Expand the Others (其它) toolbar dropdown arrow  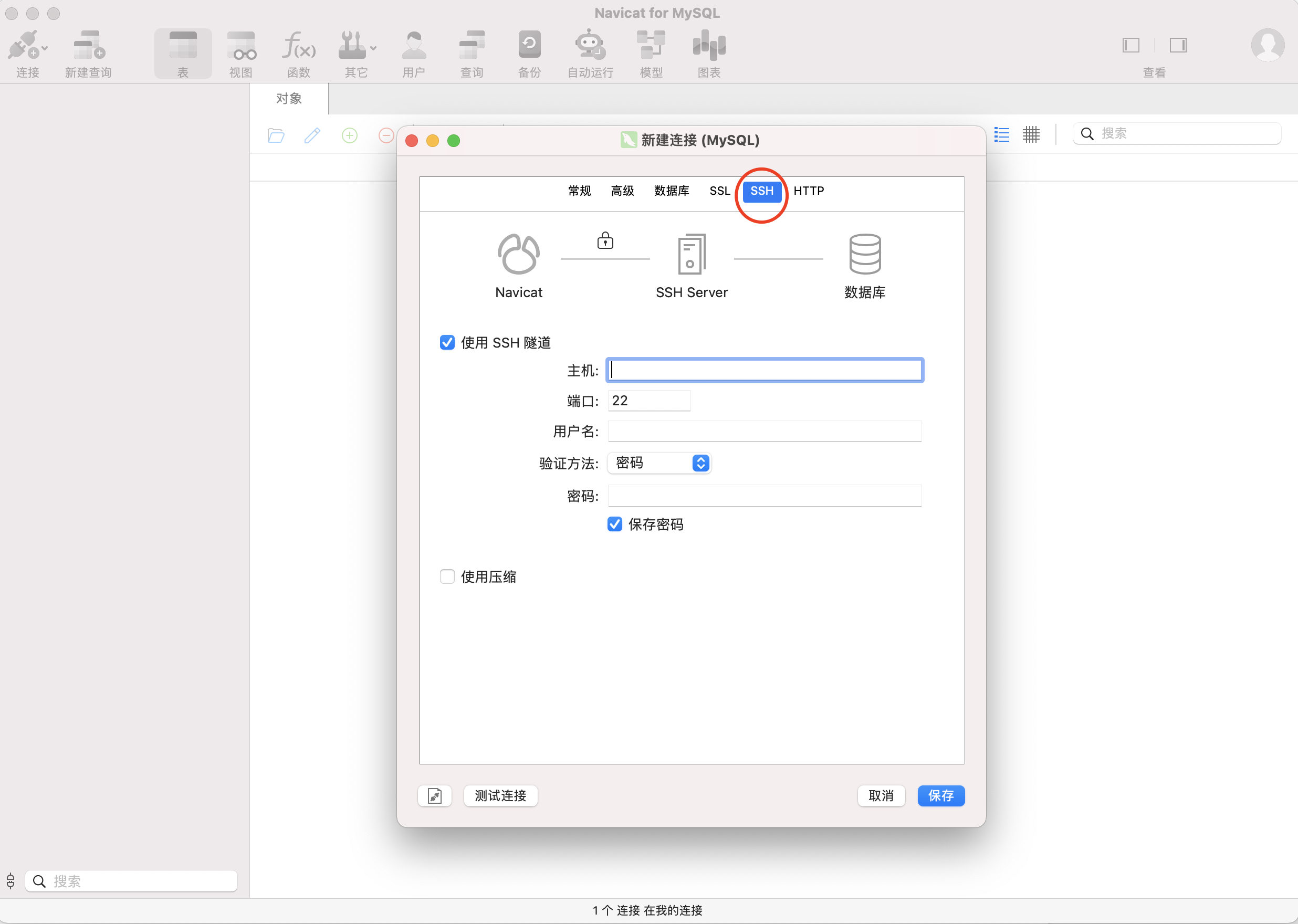click(x=373, y=49)
